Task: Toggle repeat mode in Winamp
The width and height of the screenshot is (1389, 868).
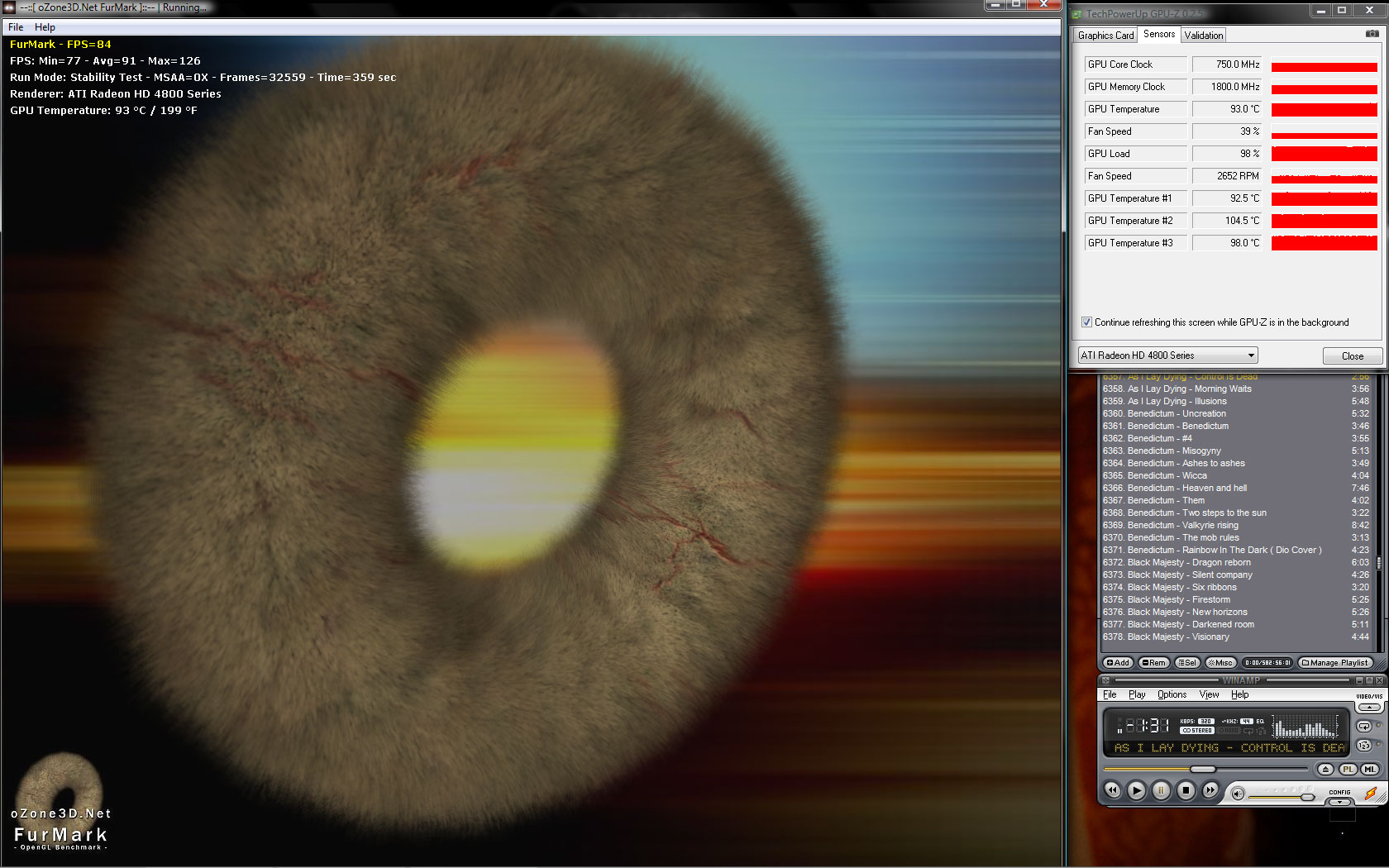Action: 1364,727
